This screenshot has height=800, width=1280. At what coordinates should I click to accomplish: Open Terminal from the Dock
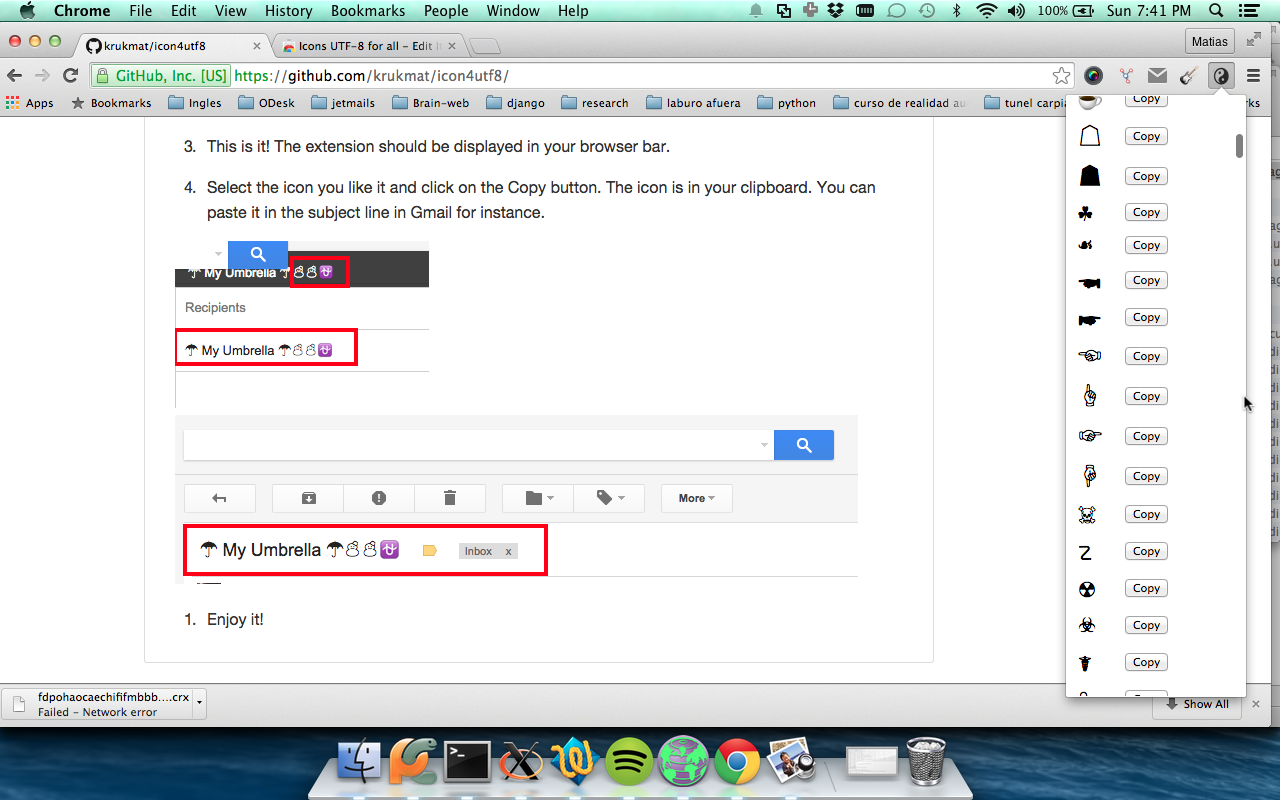[x=467, y=764]
